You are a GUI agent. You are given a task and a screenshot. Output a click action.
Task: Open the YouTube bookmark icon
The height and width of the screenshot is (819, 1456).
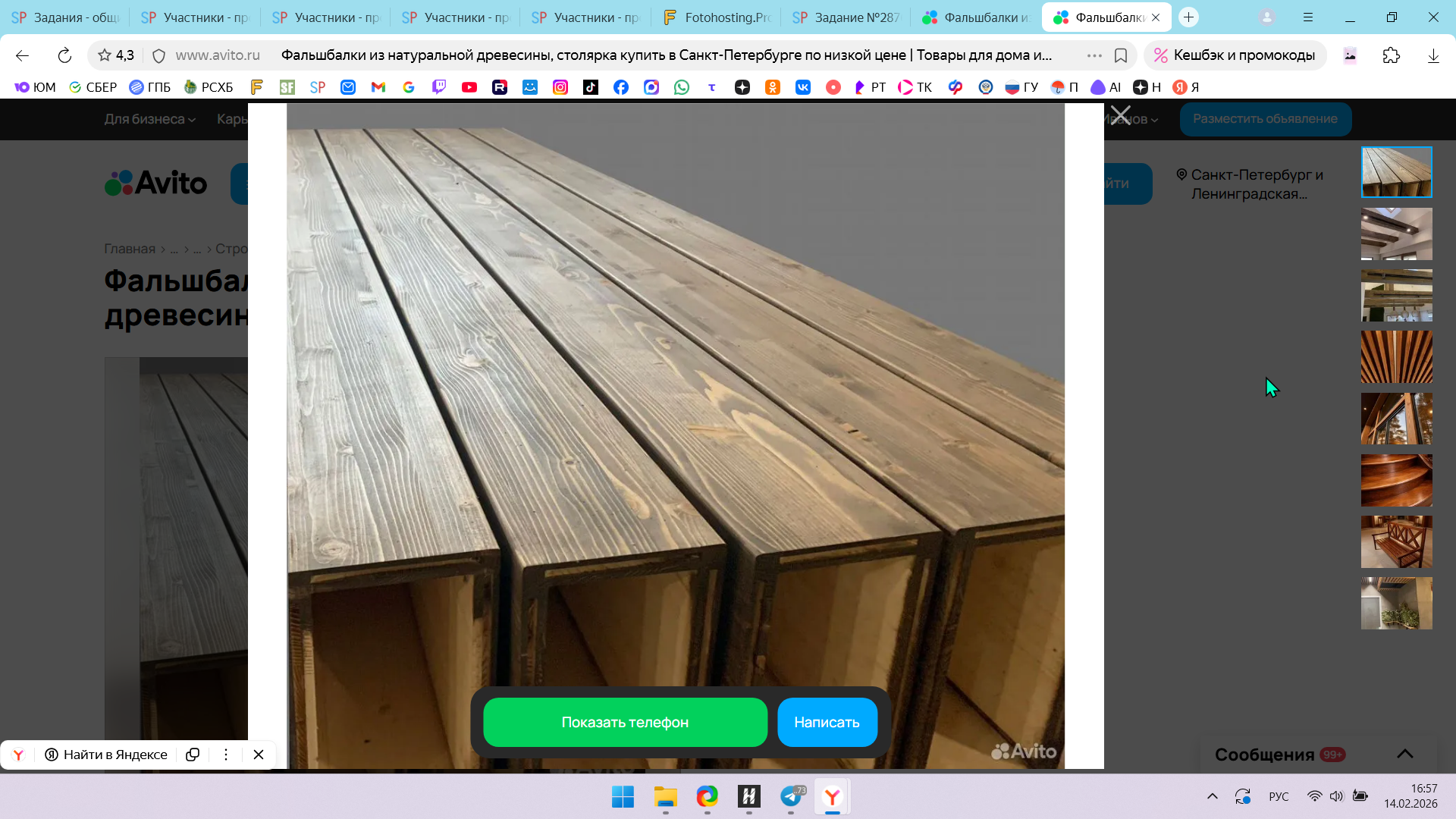pyautogui.click(x=469, y=87)
